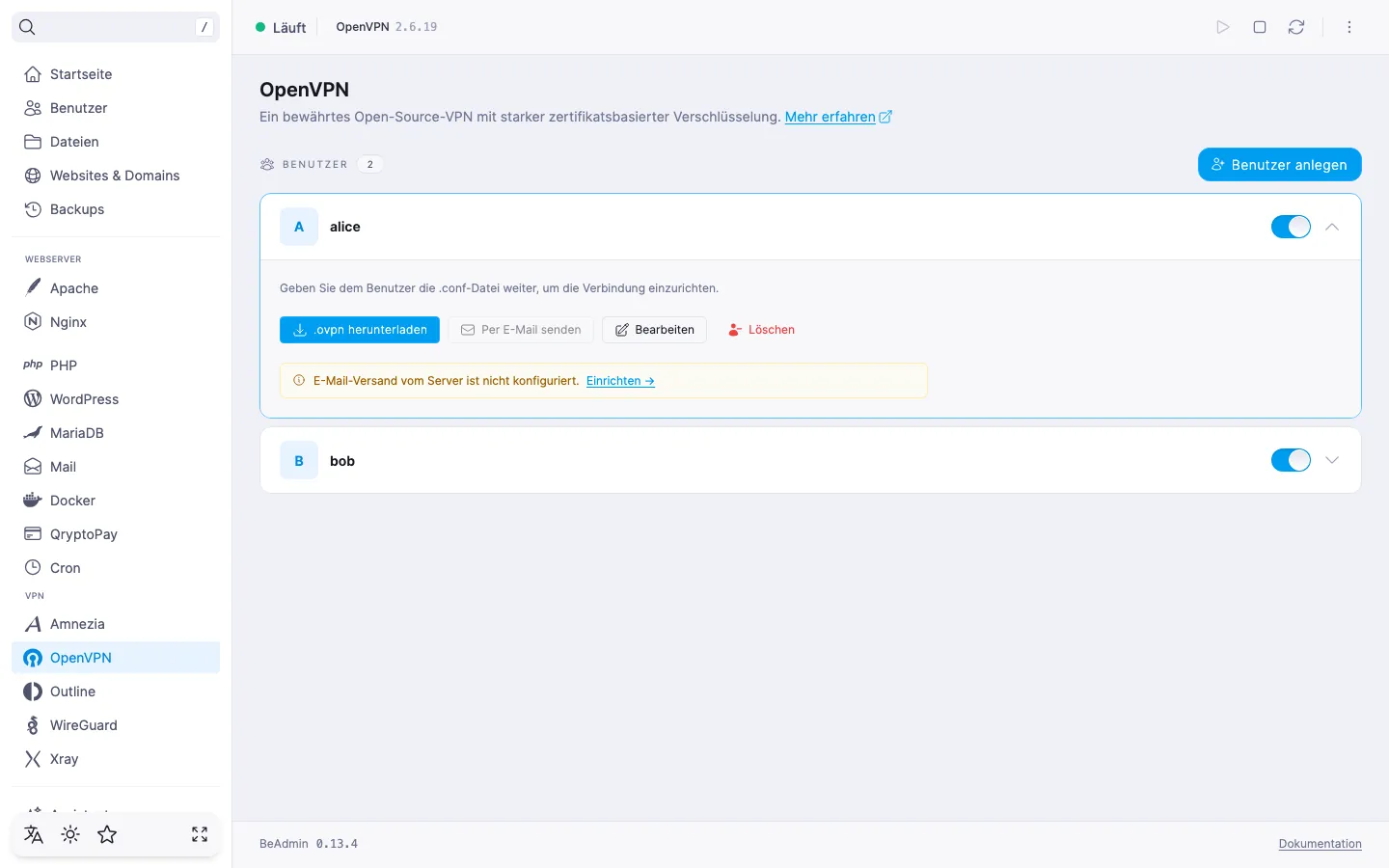Click the language translate icon at bottom
1389x868 pixels.
pos(34,834)
